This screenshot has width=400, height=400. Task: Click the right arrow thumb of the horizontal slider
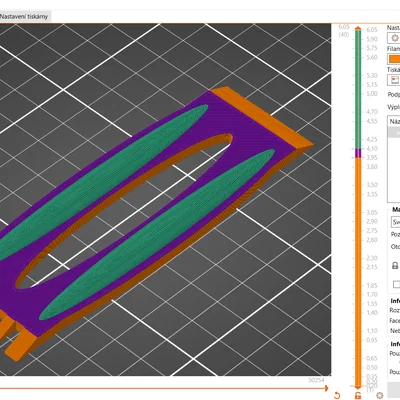tap(326, 388)
